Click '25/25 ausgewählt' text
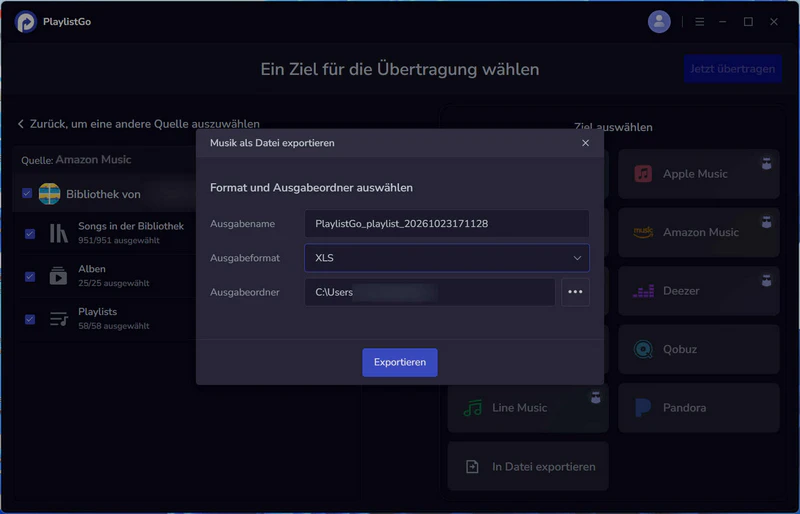The image size is (800, 514). click(x=114, y=283)
